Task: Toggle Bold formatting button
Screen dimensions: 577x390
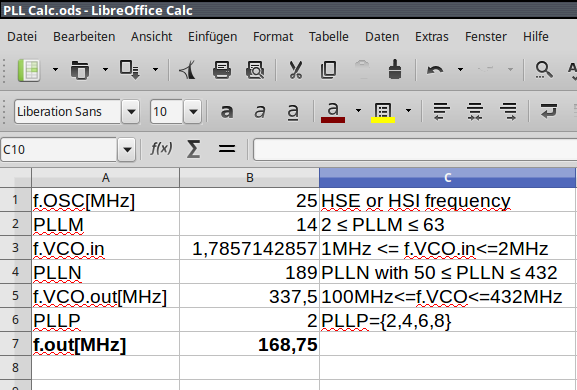Action: tap(227, 111)
